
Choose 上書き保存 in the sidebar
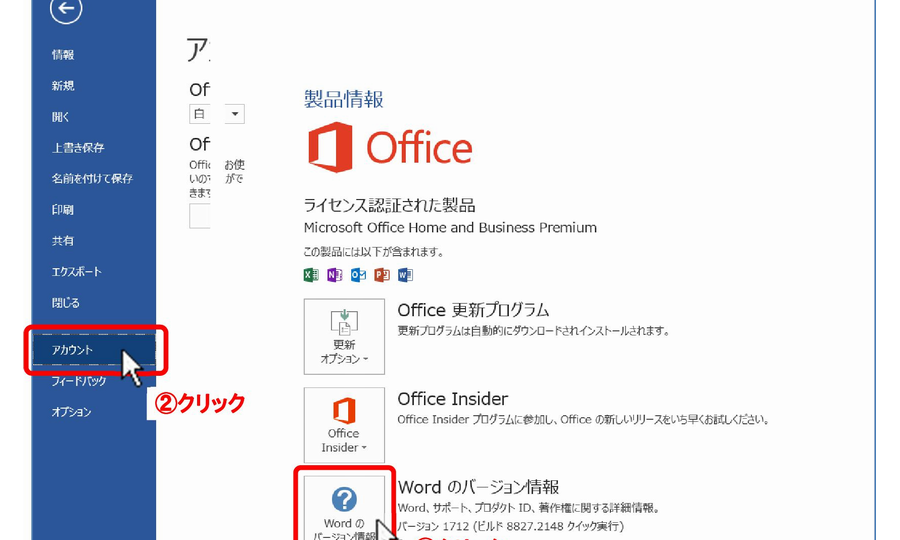(78, 147)
